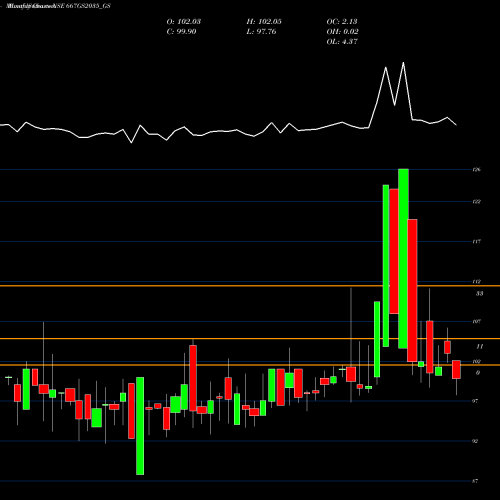Screen dimensions: 500x500
Task: Click the '33' label under the top orange line
Action: click(479, 294)
